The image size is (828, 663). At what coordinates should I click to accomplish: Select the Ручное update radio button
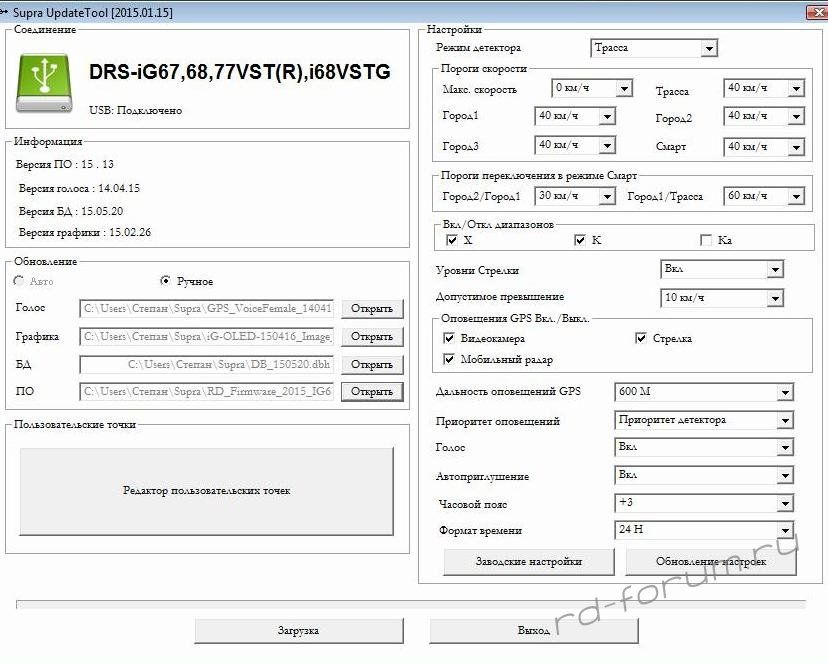[x=166, y=281]
